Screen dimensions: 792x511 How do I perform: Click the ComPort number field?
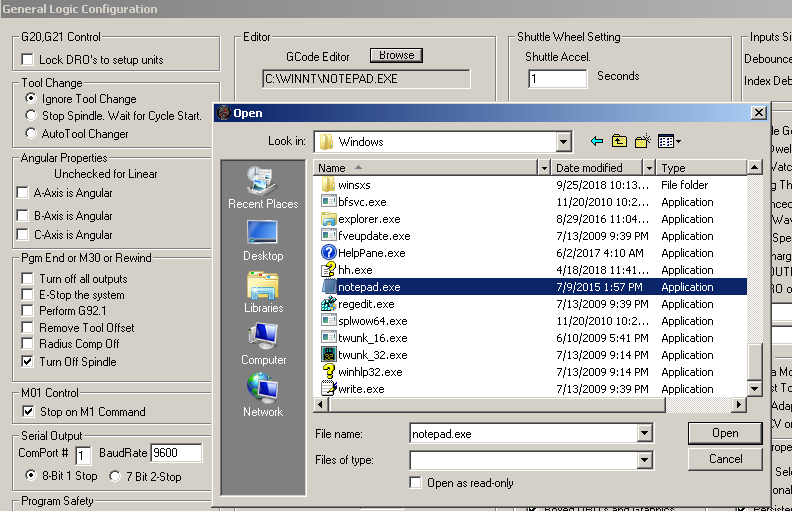83,455
